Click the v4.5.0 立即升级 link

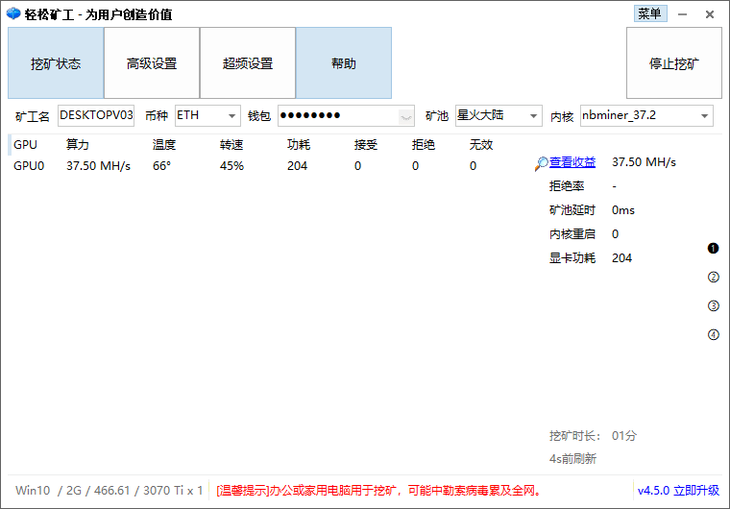pos(678,490)
